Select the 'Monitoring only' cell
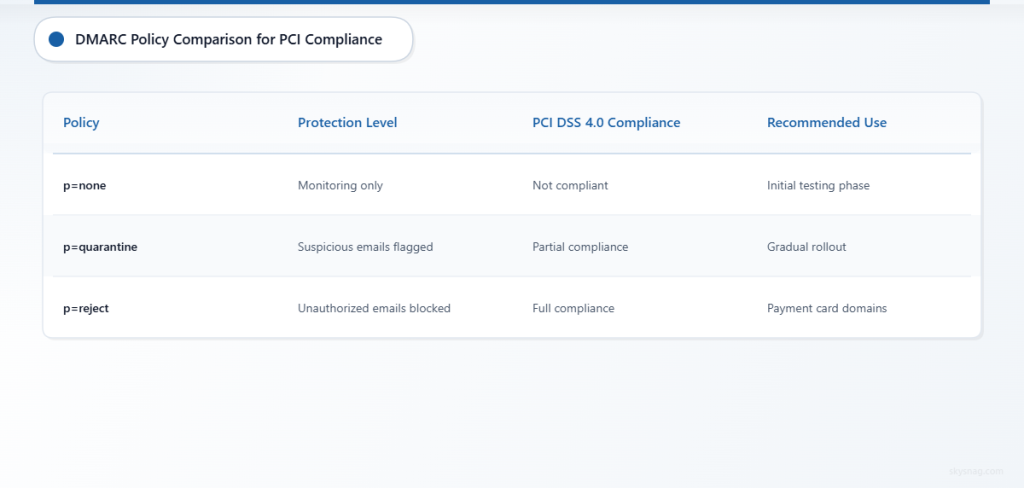 [x=340, y=186]
